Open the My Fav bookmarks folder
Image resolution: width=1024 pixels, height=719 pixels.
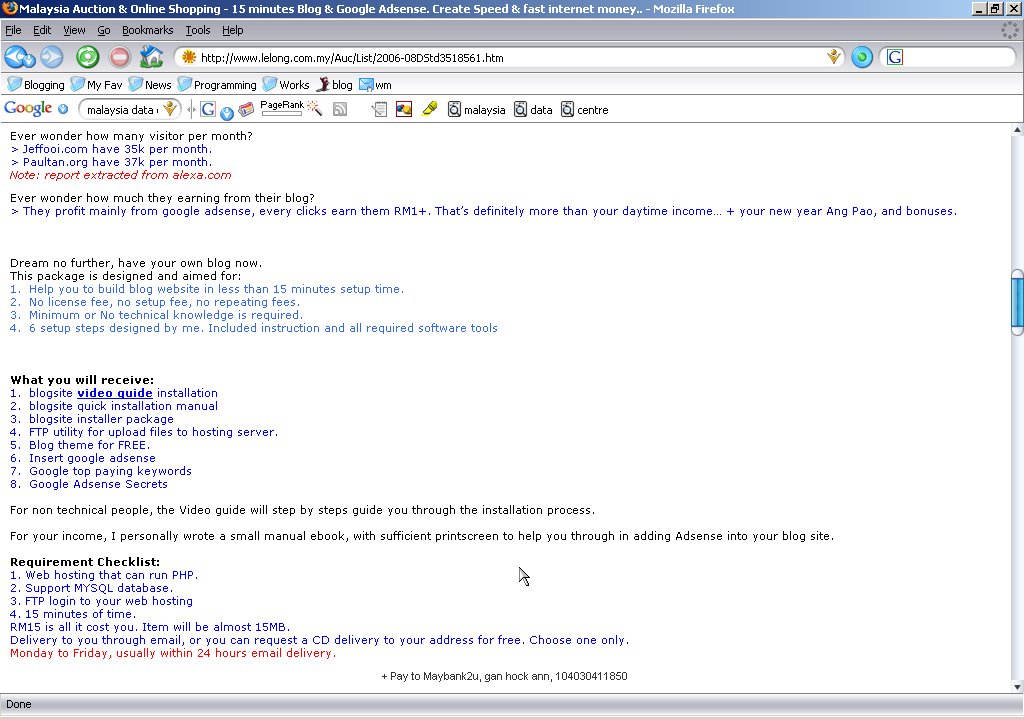click(96, 85)
